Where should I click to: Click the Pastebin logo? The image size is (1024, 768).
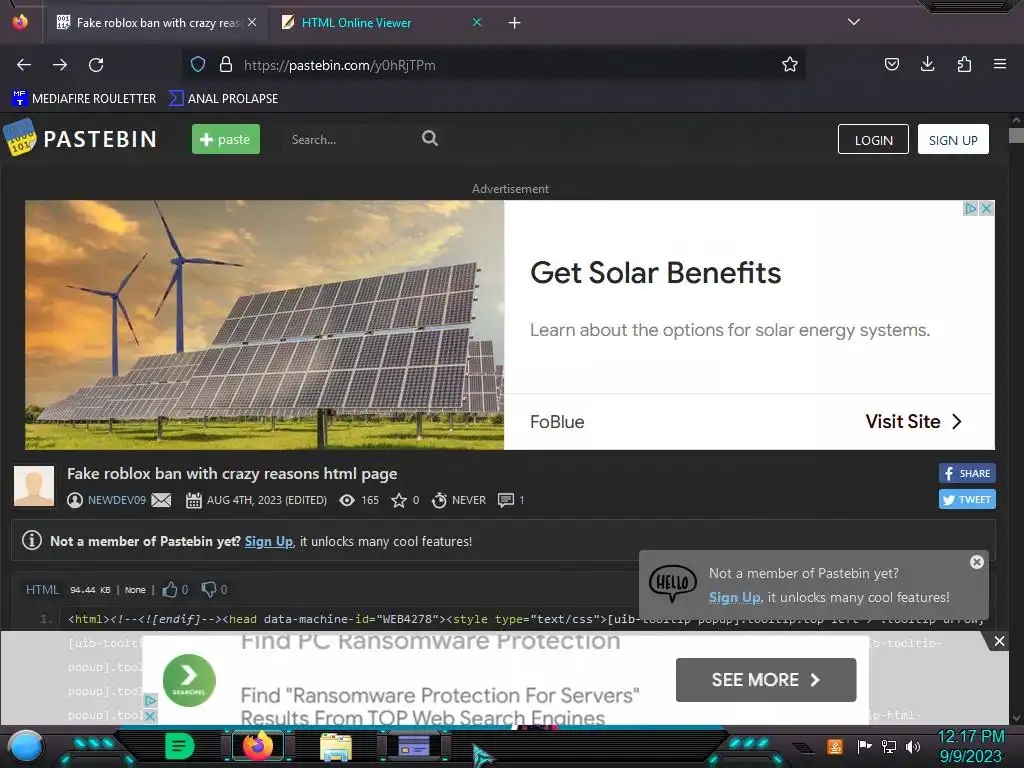click(80, 138)
